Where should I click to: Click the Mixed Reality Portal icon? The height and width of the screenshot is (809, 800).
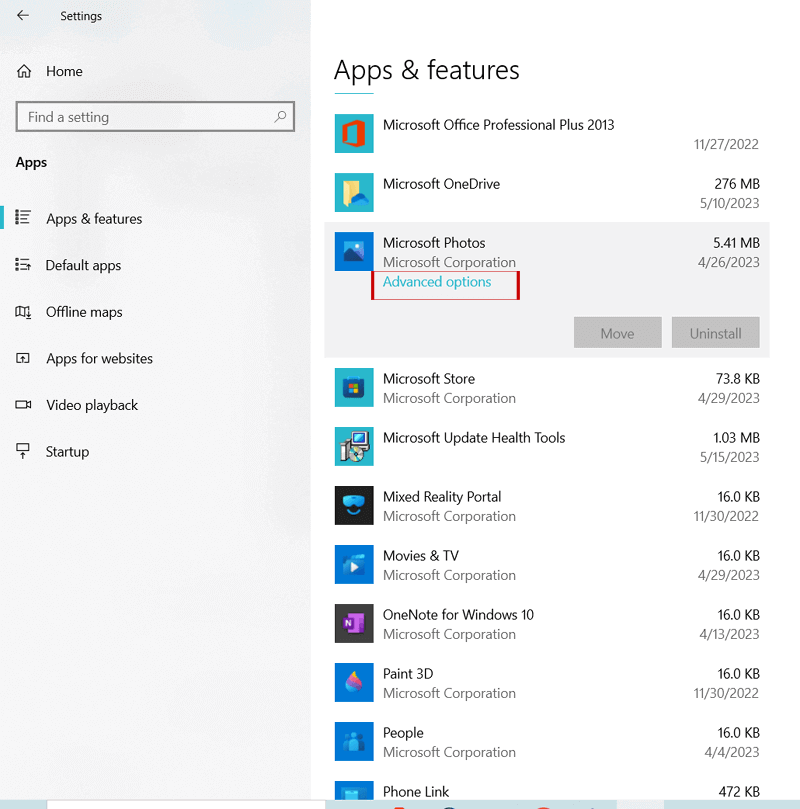[354, 506]
